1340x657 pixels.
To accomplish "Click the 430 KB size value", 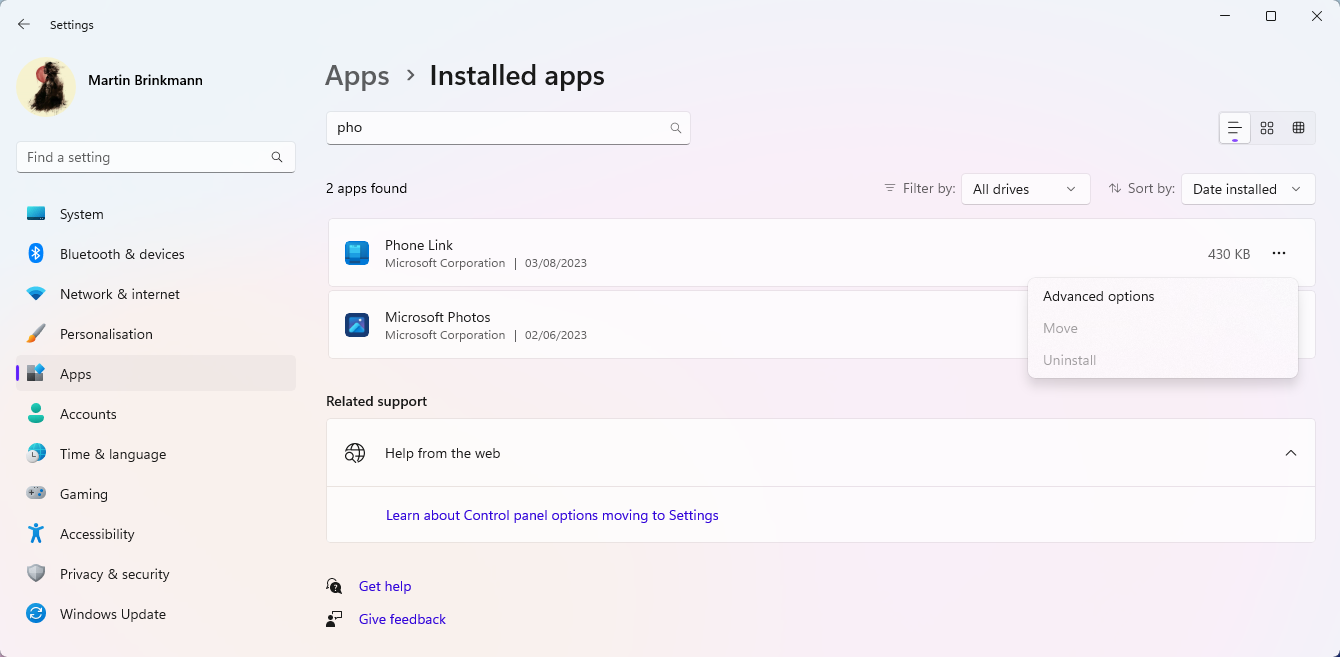I will pos(1229,254).
